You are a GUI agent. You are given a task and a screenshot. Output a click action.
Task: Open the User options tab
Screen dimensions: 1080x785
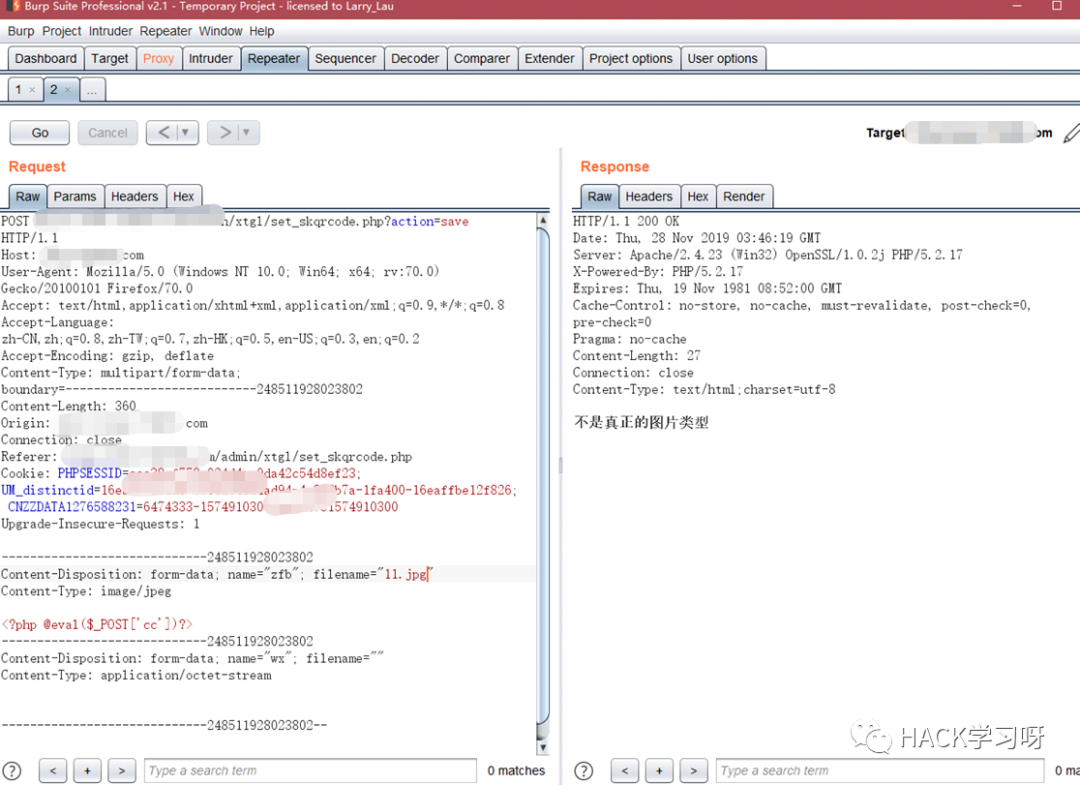[x=723, y=59]
